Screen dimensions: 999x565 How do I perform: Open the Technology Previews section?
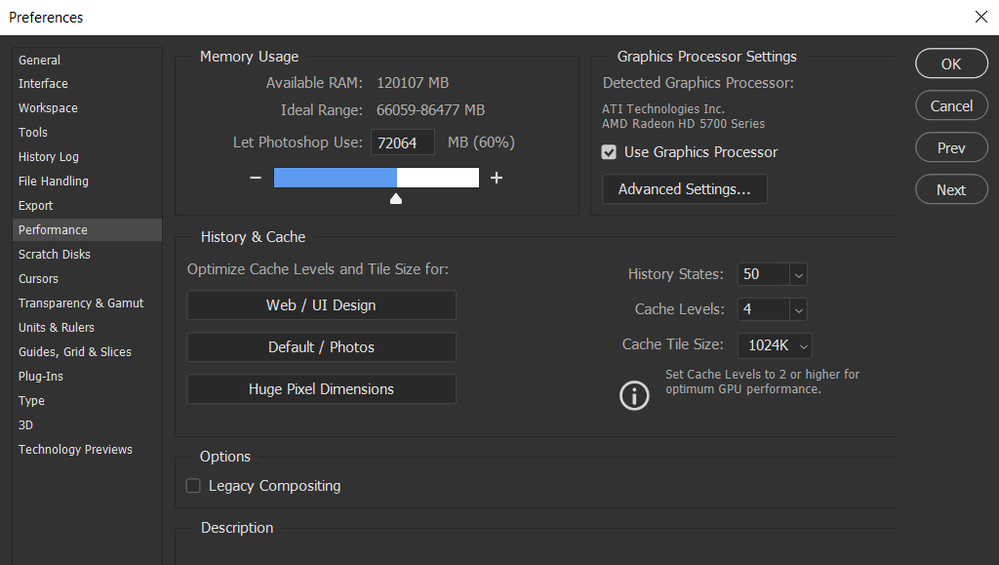(x=75, y=449)
